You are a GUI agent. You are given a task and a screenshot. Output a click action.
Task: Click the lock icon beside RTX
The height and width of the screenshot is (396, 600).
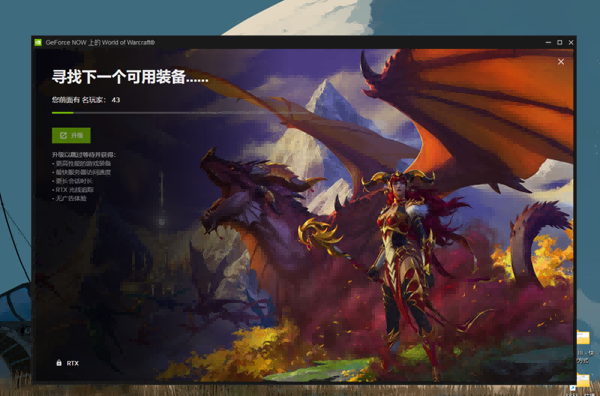[x=59, y=363]
